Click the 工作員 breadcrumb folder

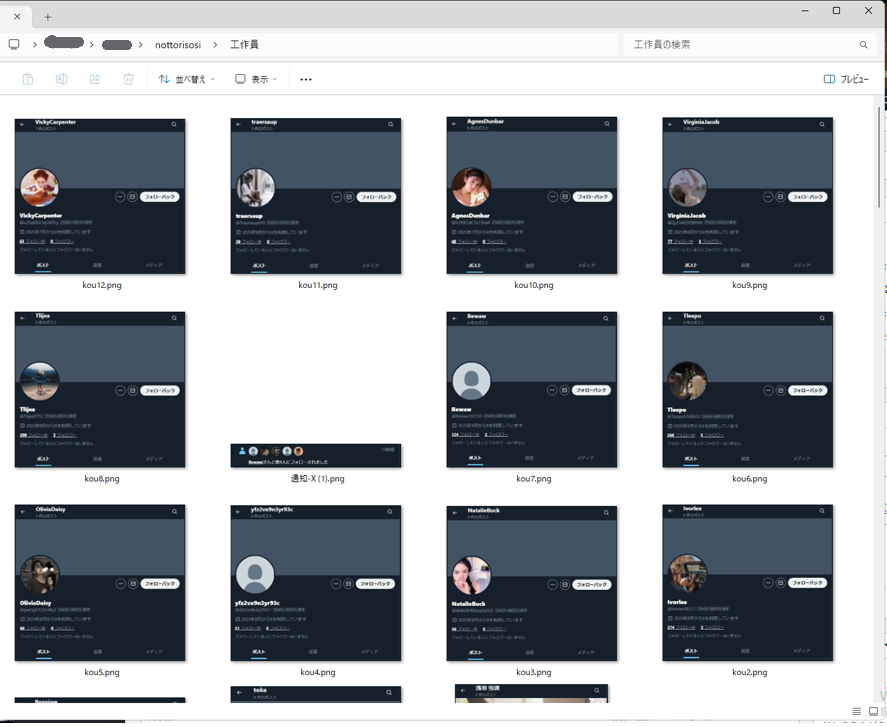tap(244, 45)
